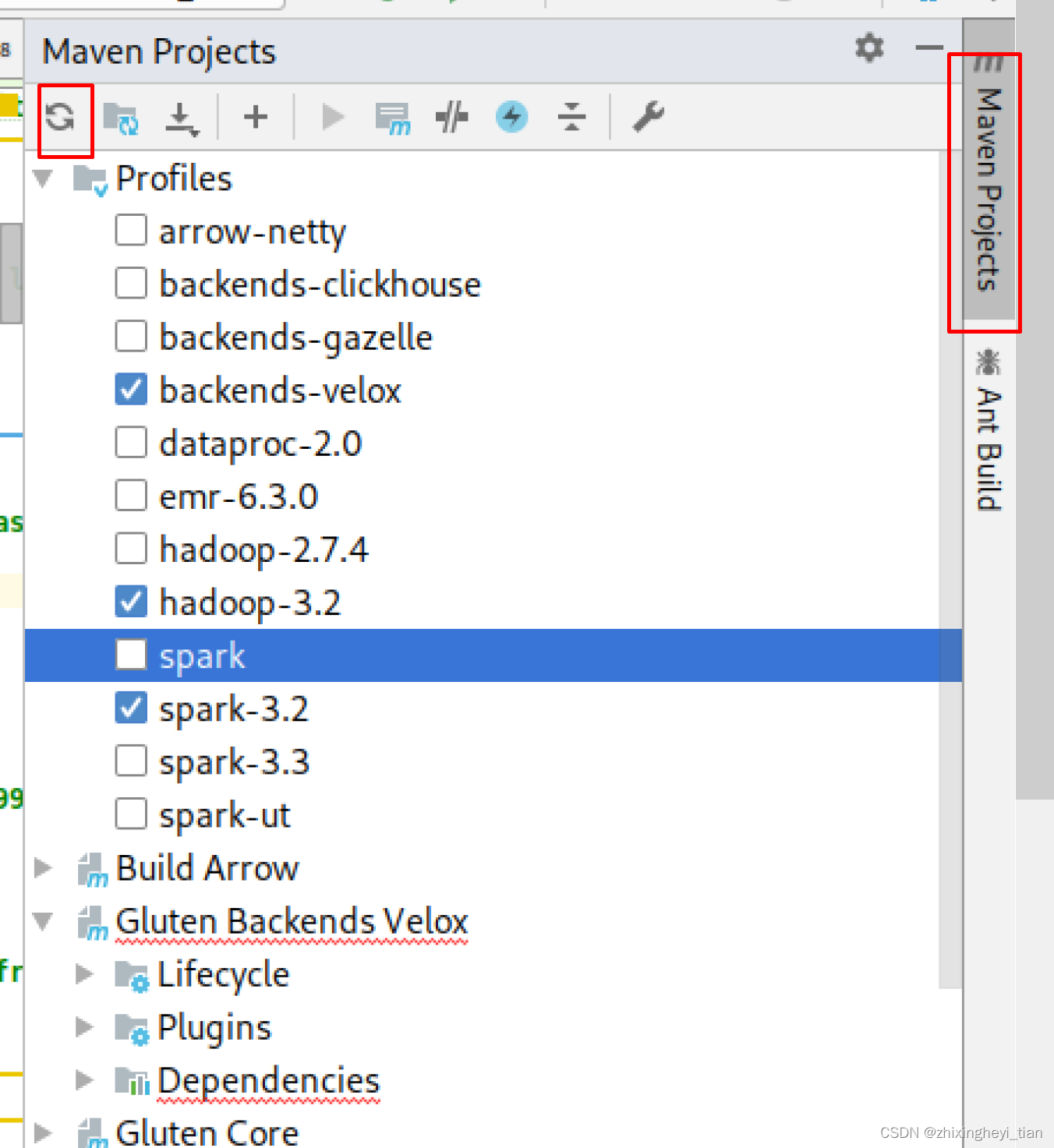
Task: Expand the Dependencies node
Action: pos(84,1080)
